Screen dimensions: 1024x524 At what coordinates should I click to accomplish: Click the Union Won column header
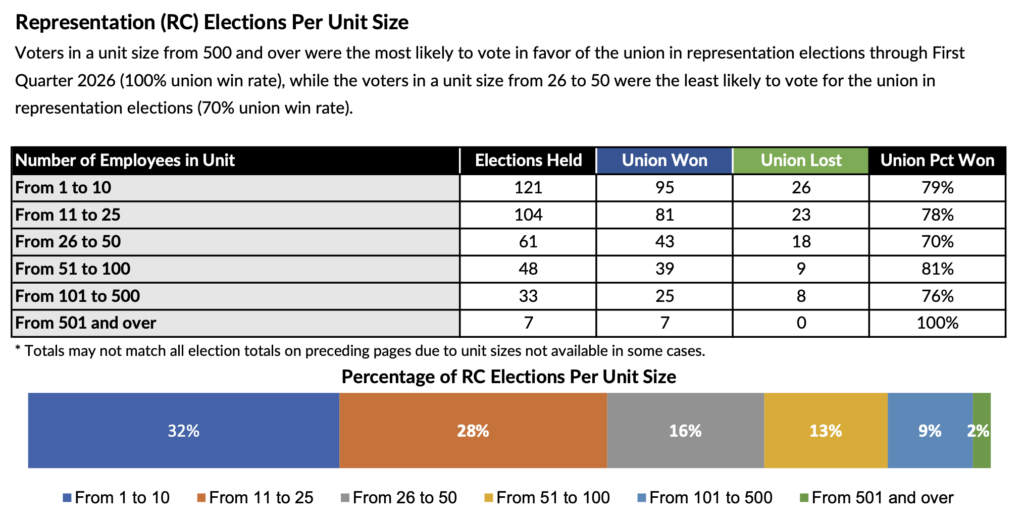point(664,160)
